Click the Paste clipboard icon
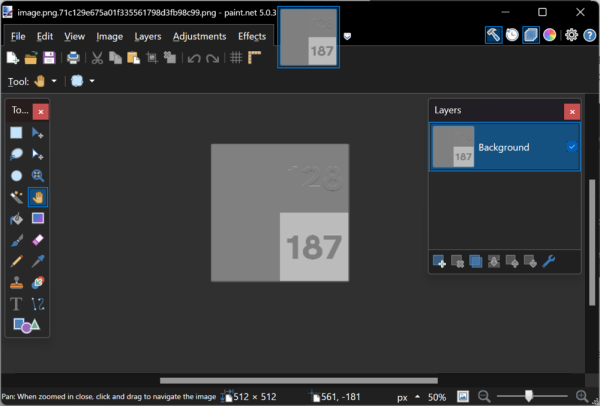 pyautogui.click(x=133, y=58)
